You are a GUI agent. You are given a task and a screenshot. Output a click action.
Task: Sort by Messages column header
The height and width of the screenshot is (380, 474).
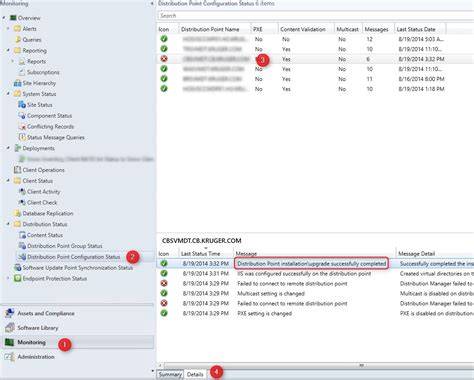378,29
